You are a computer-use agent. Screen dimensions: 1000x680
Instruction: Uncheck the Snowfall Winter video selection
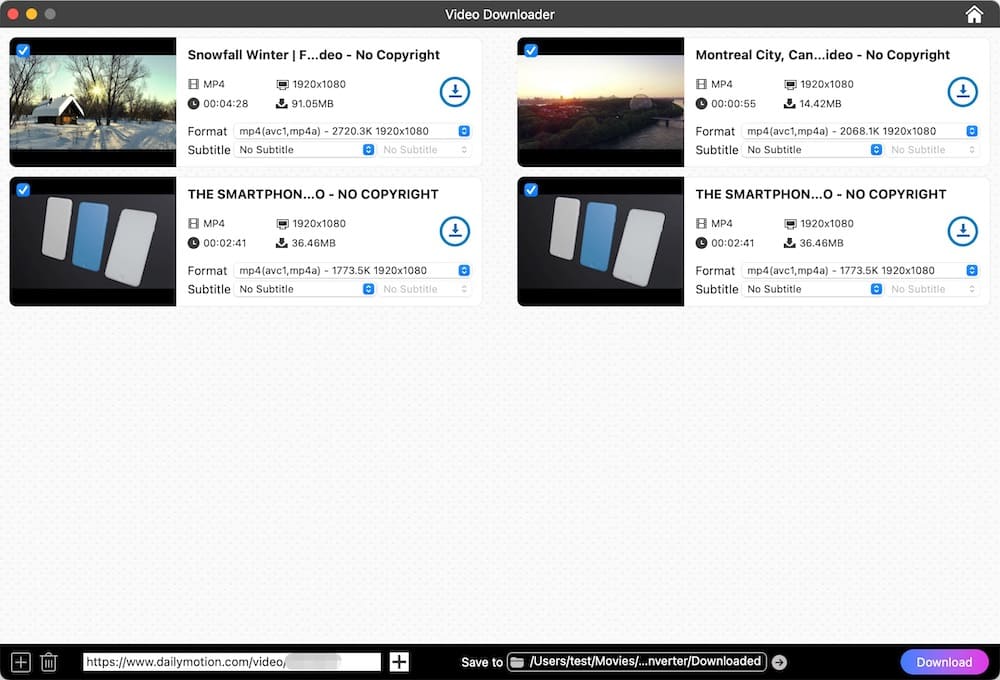22,50
